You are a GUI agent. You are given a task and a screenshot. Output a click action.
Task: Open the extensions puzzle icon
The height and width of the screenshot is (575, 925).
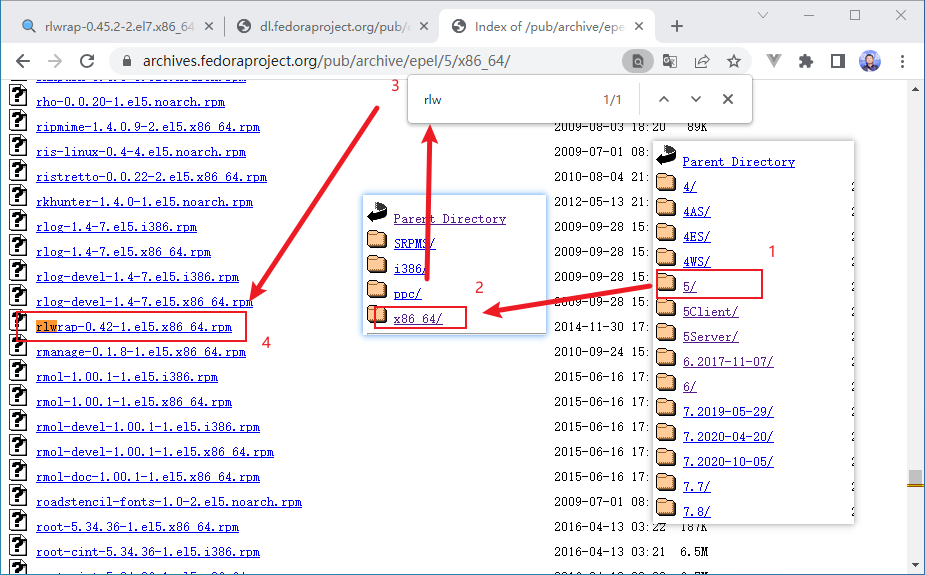click(x=806, y=61)
